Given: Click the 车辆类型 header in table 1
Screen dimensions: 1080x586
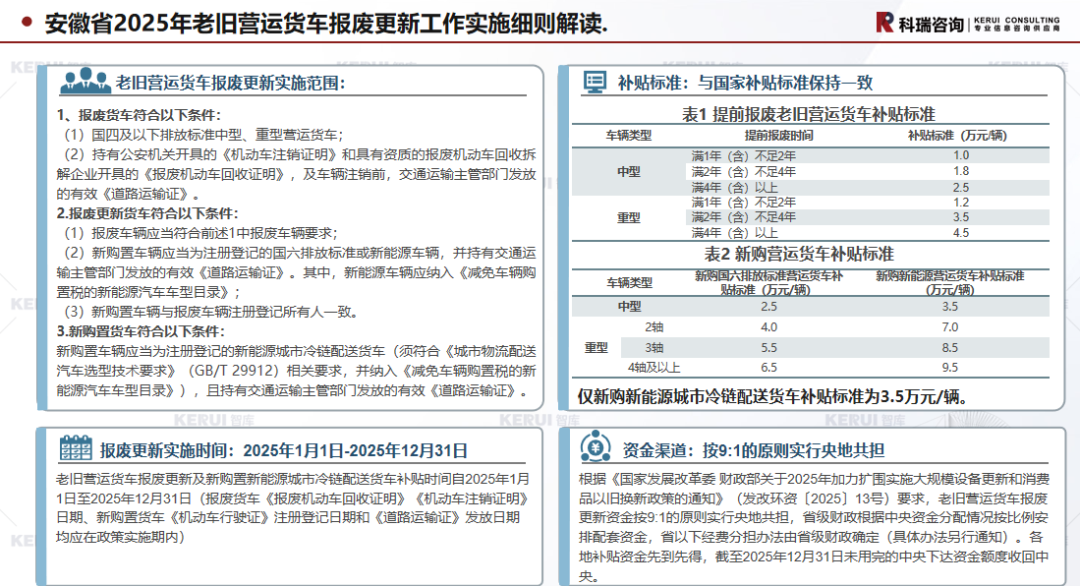Looking at the screenshot, I should click(x=628, y=136).
